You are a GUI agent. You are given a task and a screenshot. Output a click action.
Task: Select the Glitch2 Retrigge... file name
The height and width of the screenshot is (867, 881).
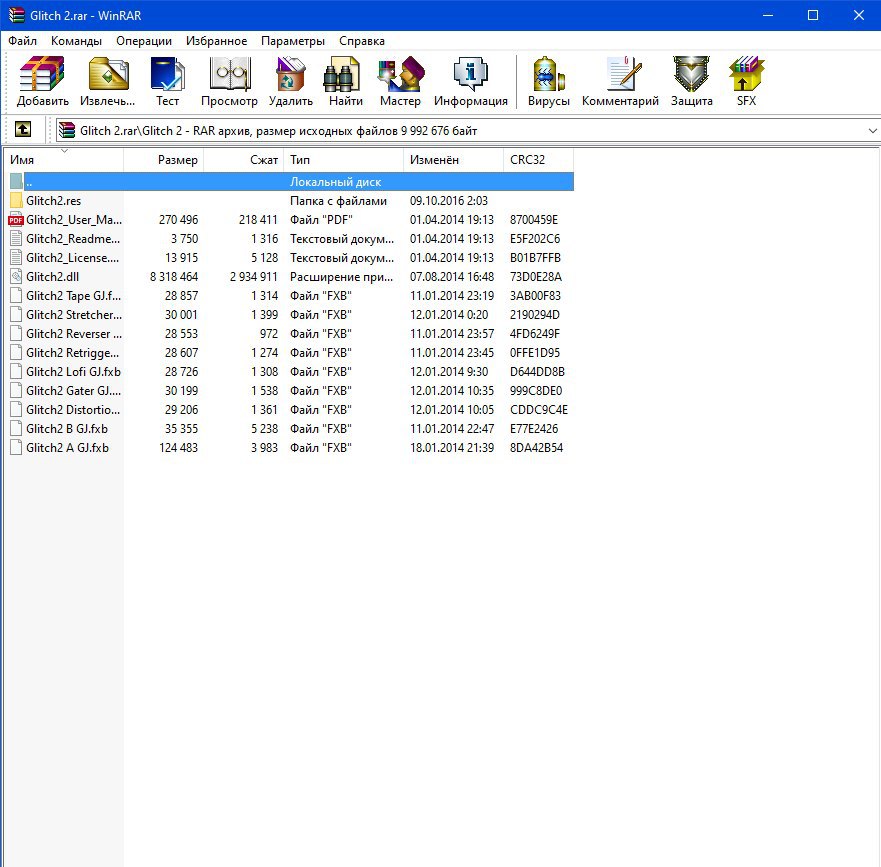pyautogui.click(x=72, y=353)
